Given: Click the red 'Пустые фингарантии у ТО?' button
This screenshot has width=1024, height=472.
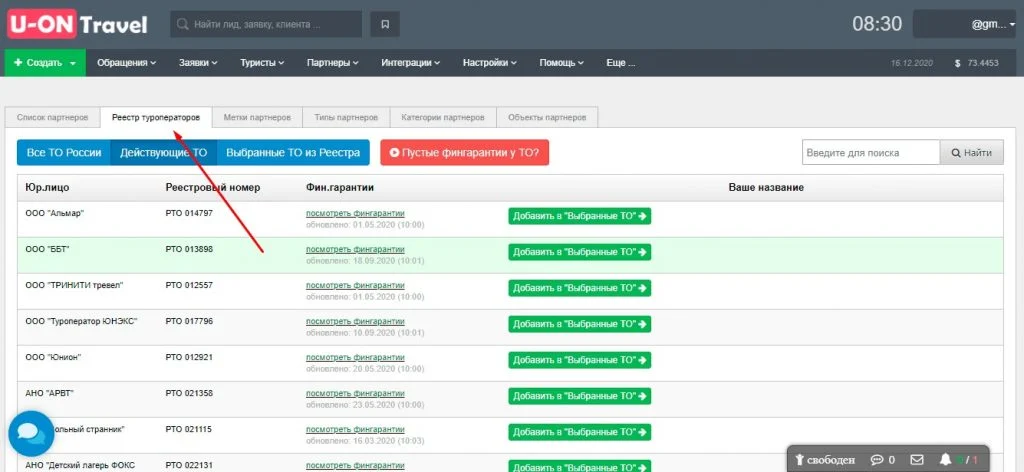Looking at the screenshot, I should tap(464, 153).
